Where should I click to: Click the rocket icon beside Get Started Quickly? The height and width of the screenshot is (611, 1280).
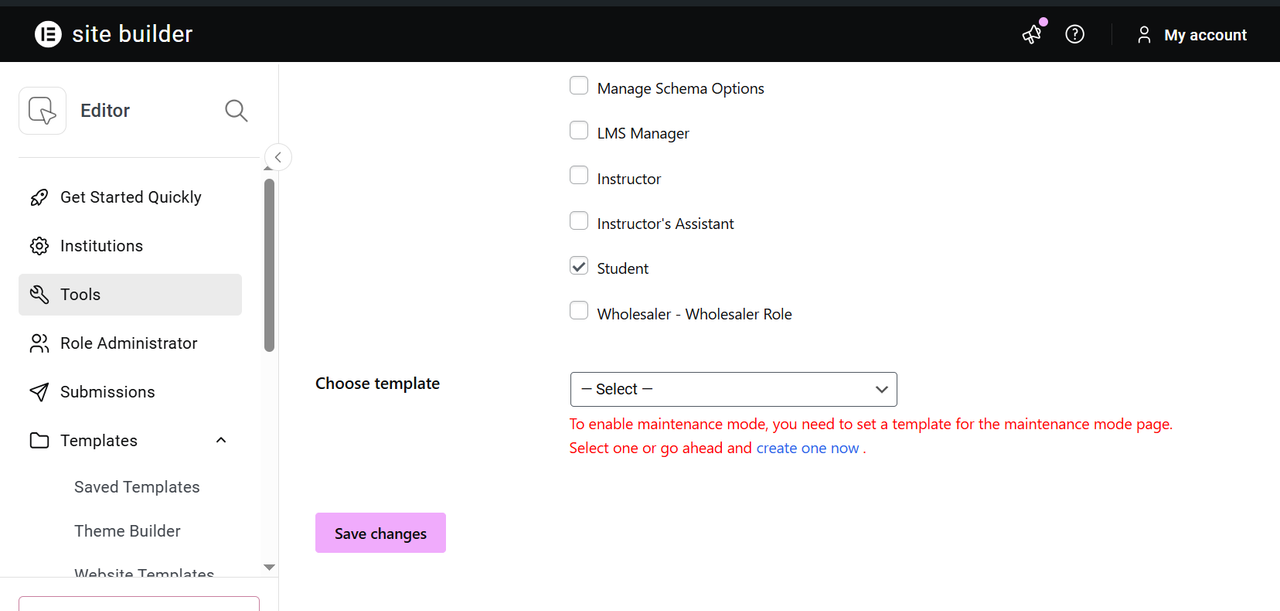(x=39, y=197)
